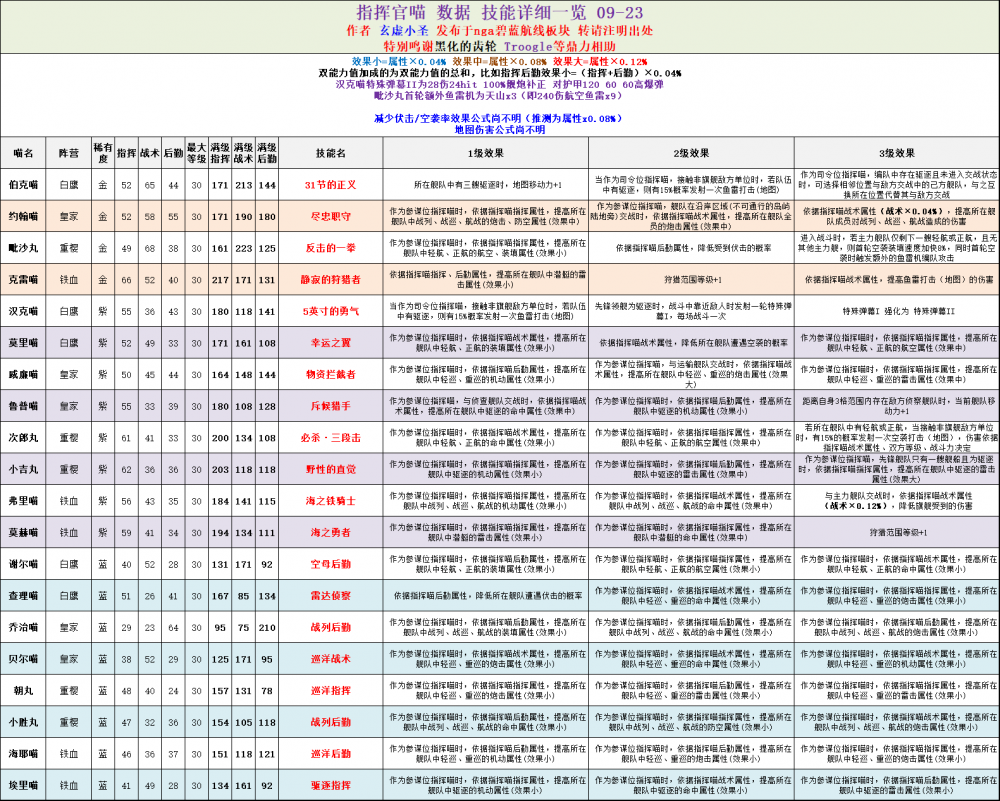This screenshot has height=801, width=1000.
Task: Select the name cell '威廉喵'
Action: 23,375
